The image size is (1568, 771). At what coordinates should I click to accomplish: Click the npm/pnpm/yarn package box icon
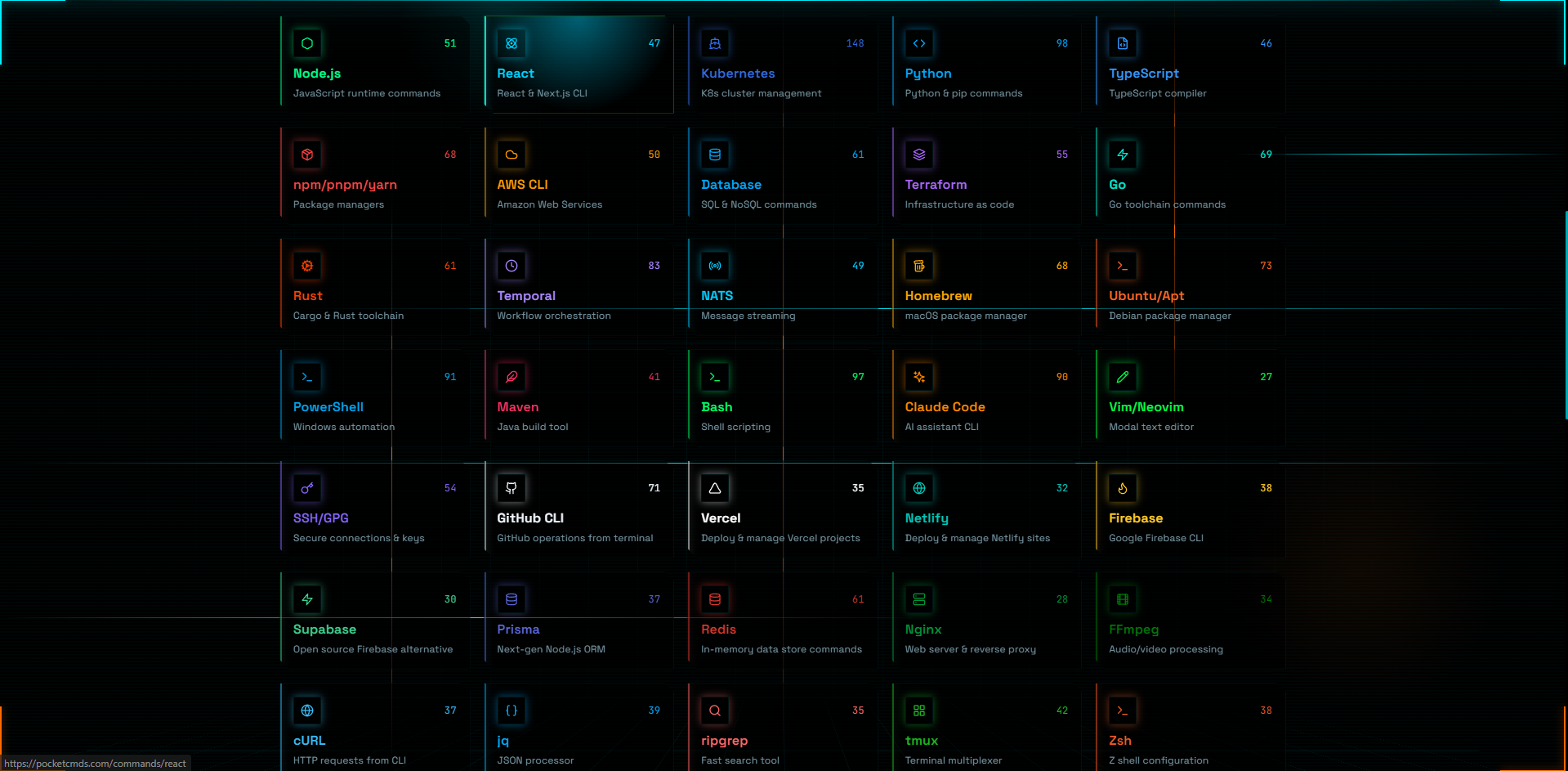coord(307,155)
